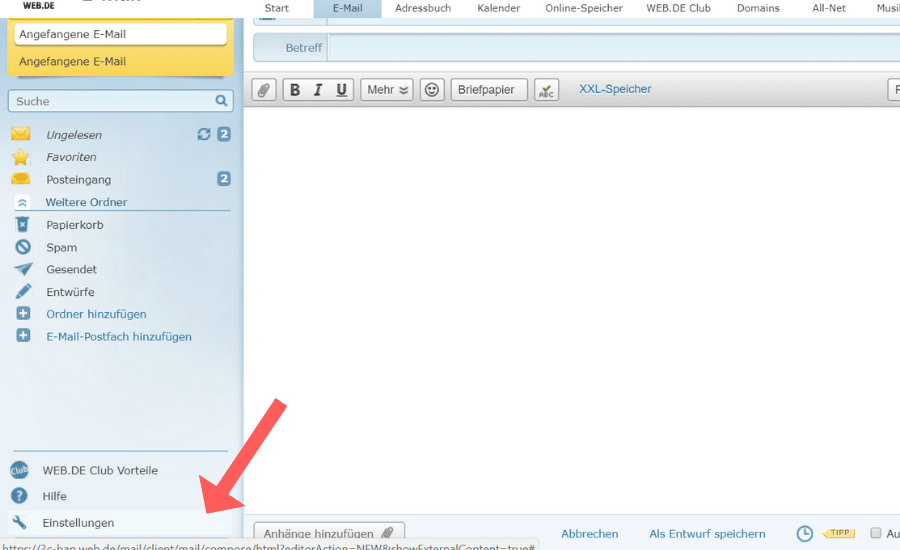Image resolution: width=900 pixels, height=550 pixels.
Task: Open Einstellungen in the sidebar
Action: [78, 523]
